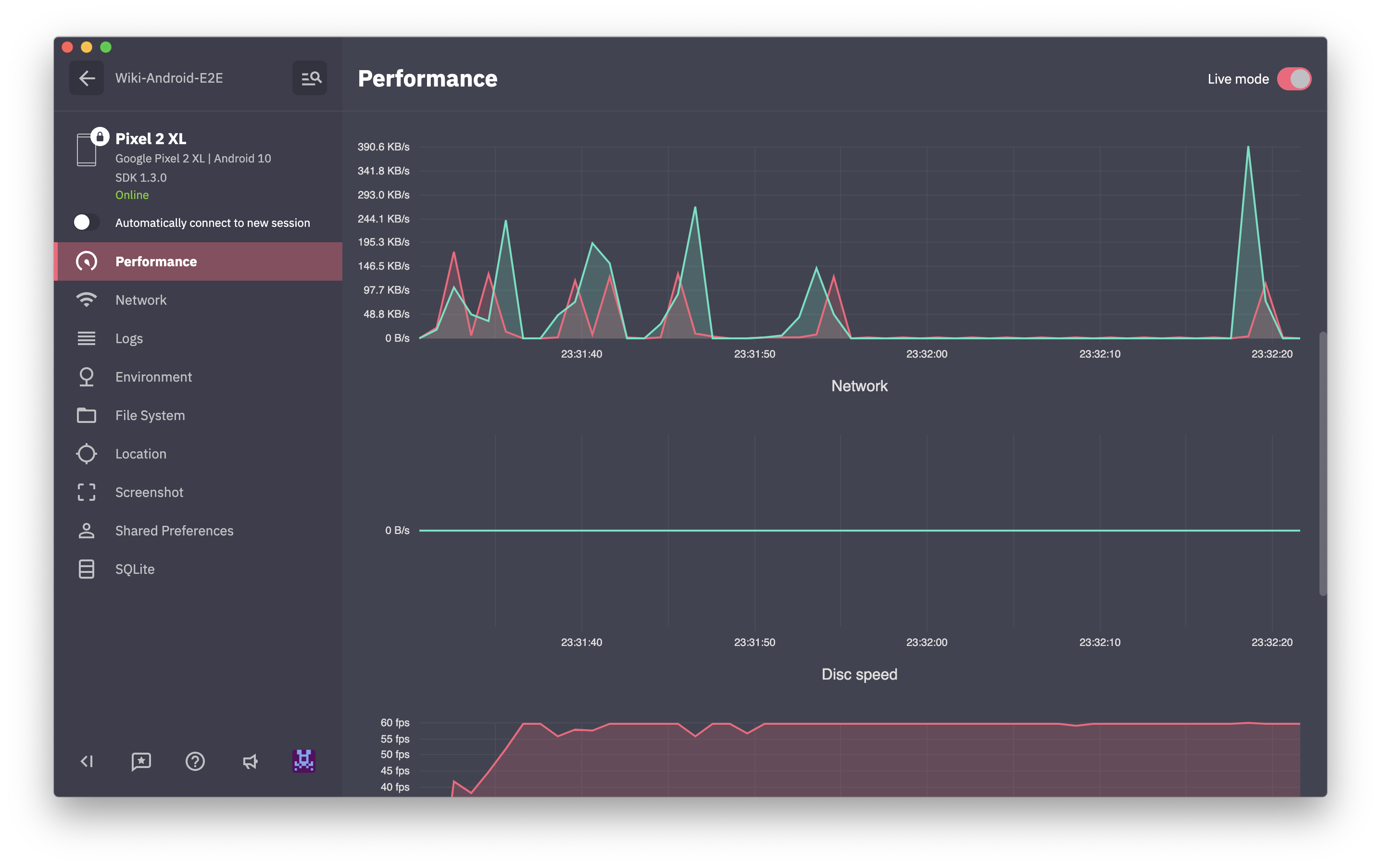The height and width of the screenshot is (868, 1381).
Task: Enable automatically connect to new session
Action: coord(87,223)
